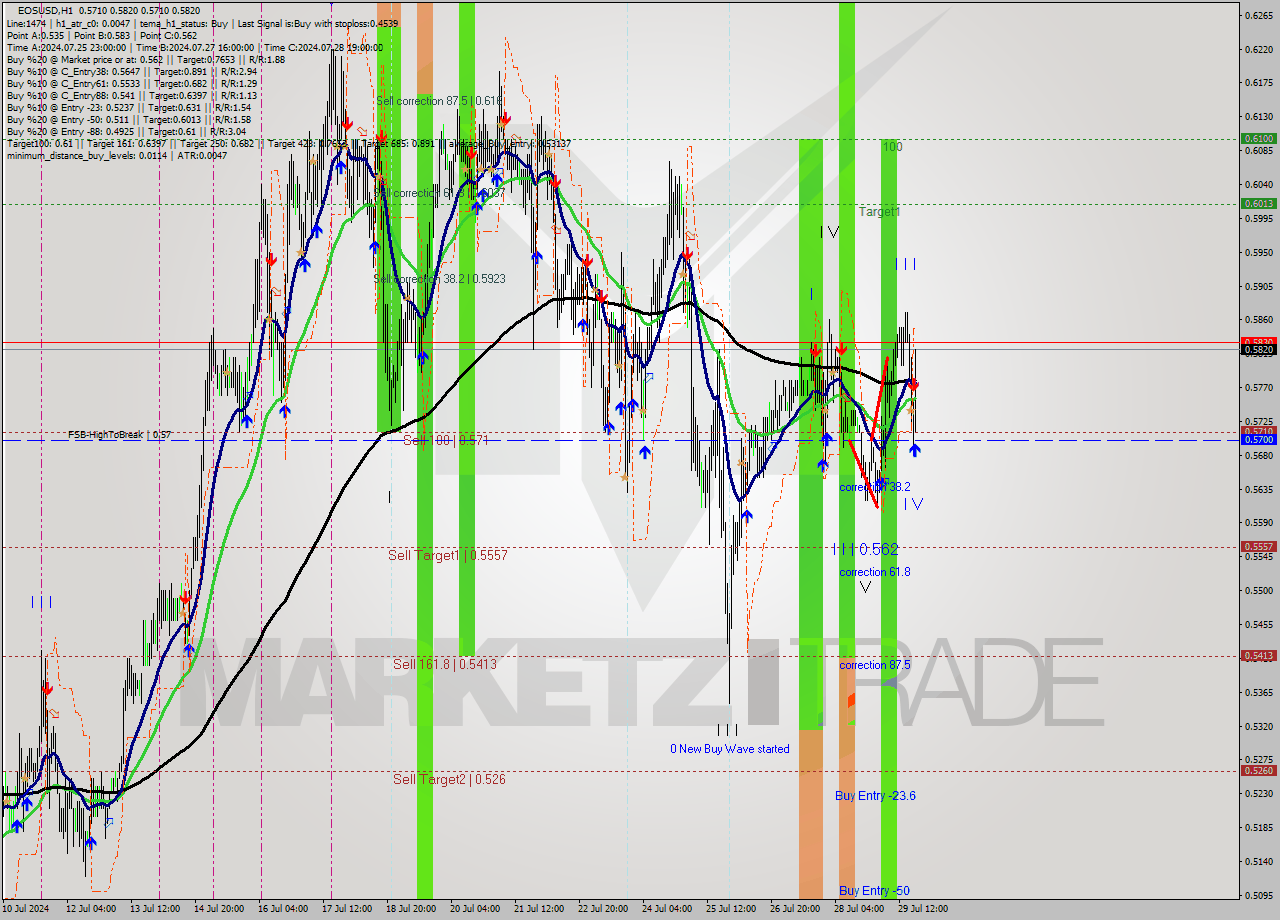Click '0 New Buy Wave started' annotation
The image size is (1280, 920).
pyautogui.click(x=730, y=749)
